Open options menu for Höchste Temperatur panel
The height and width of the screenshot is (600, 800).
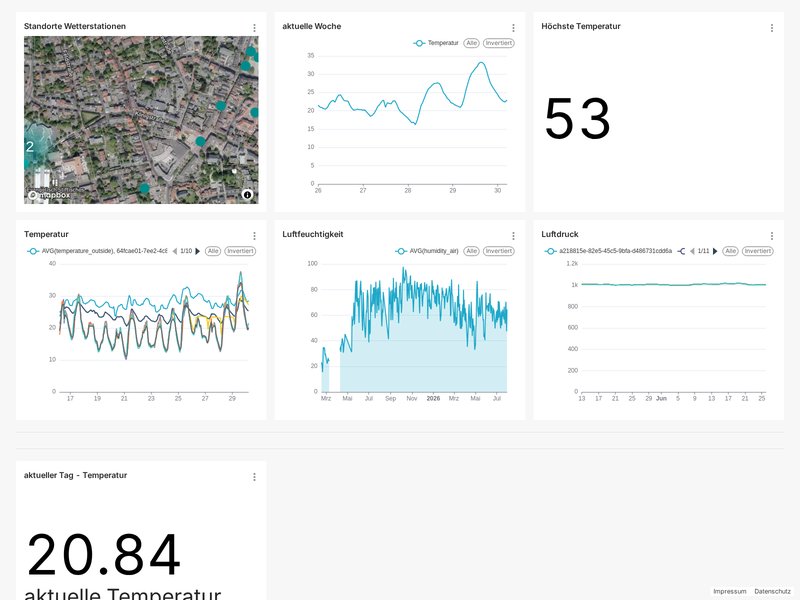pyautogui.click(x=772, y=28)
